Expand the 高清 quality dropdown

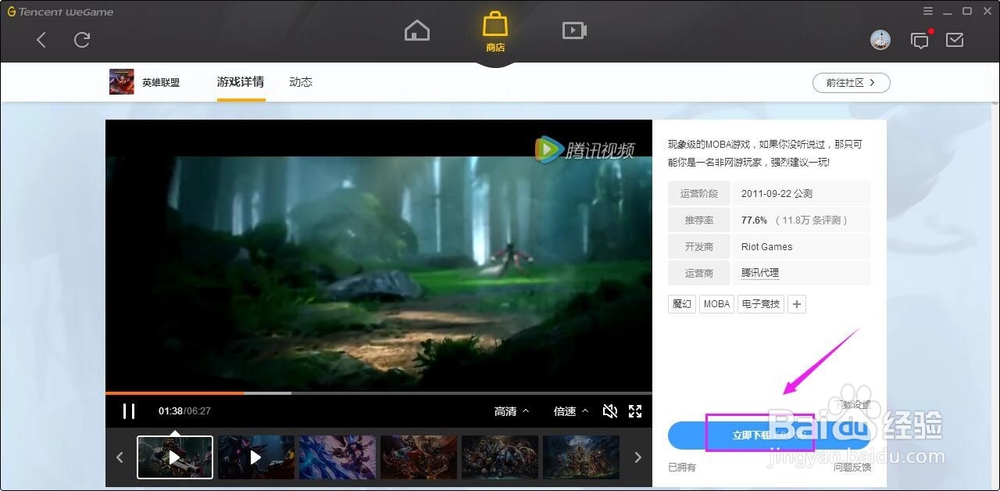511,411
